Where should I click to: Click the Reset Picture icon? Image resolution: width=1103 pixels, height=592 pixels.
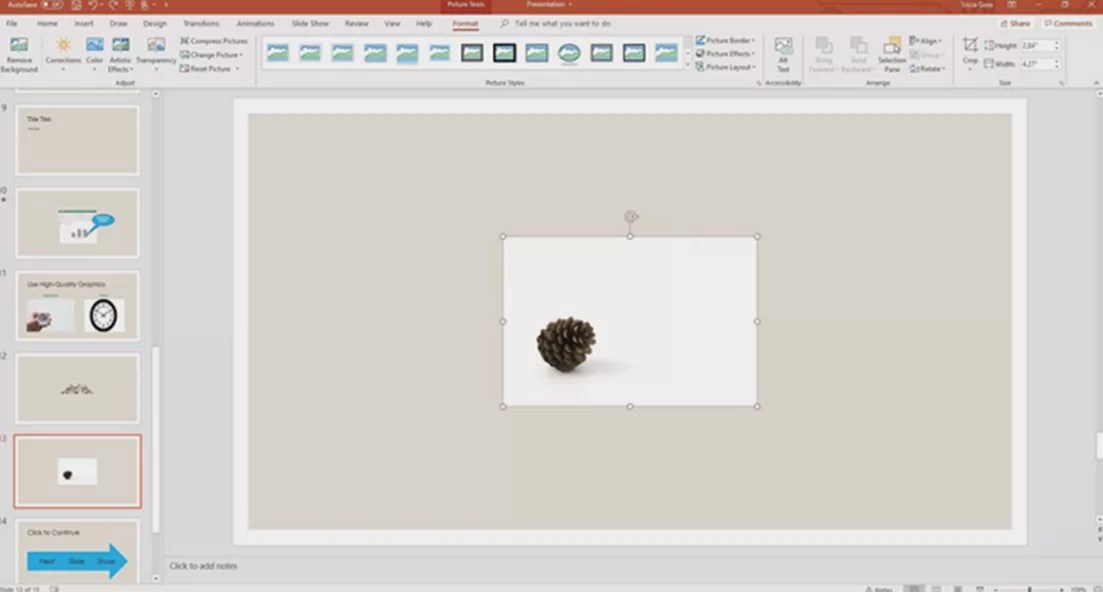click(x=184, y=66)
